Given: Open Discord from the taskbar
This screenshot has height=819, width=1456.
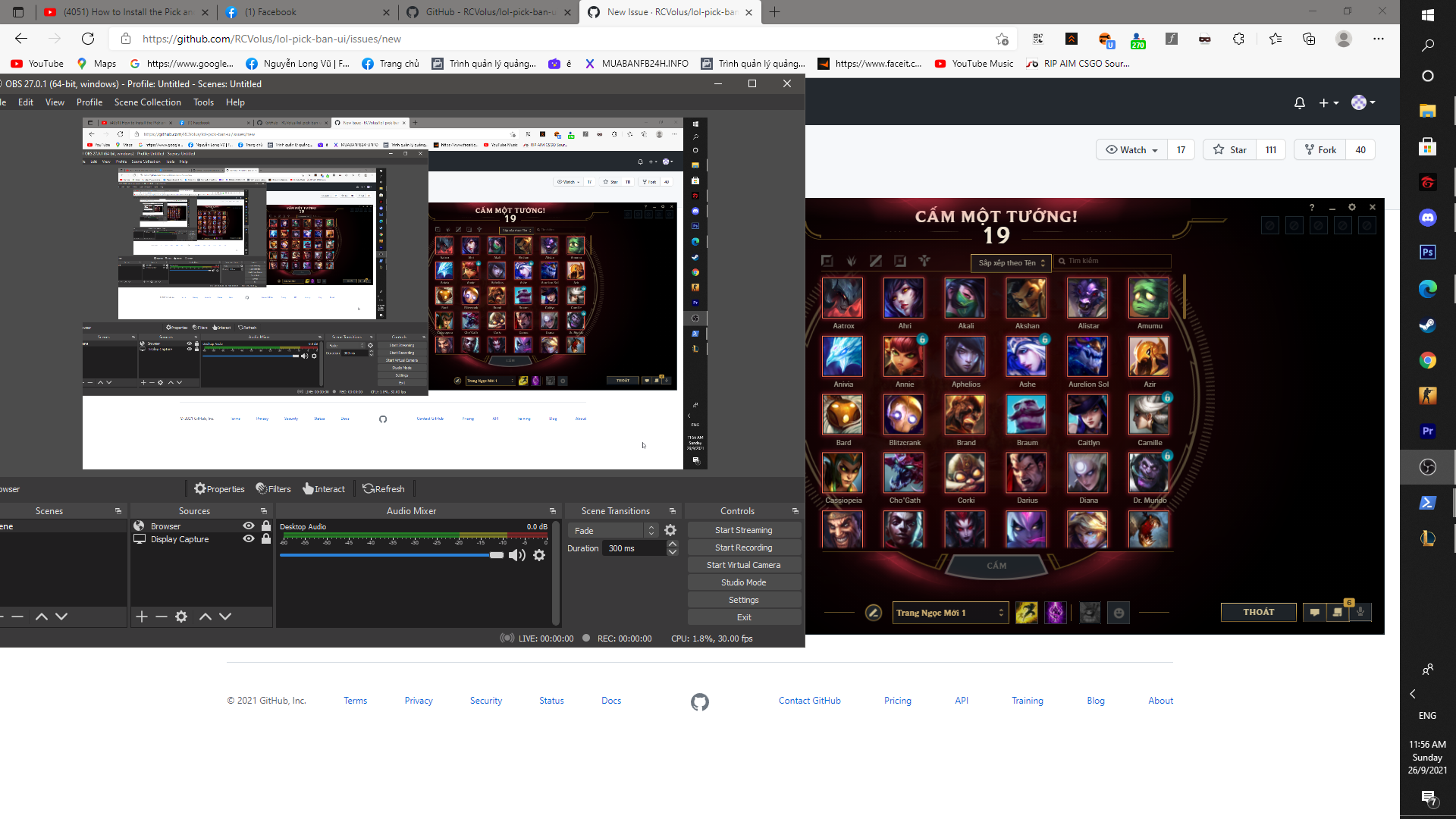Looking at the screenshot, I should [x=1428, y=218].
